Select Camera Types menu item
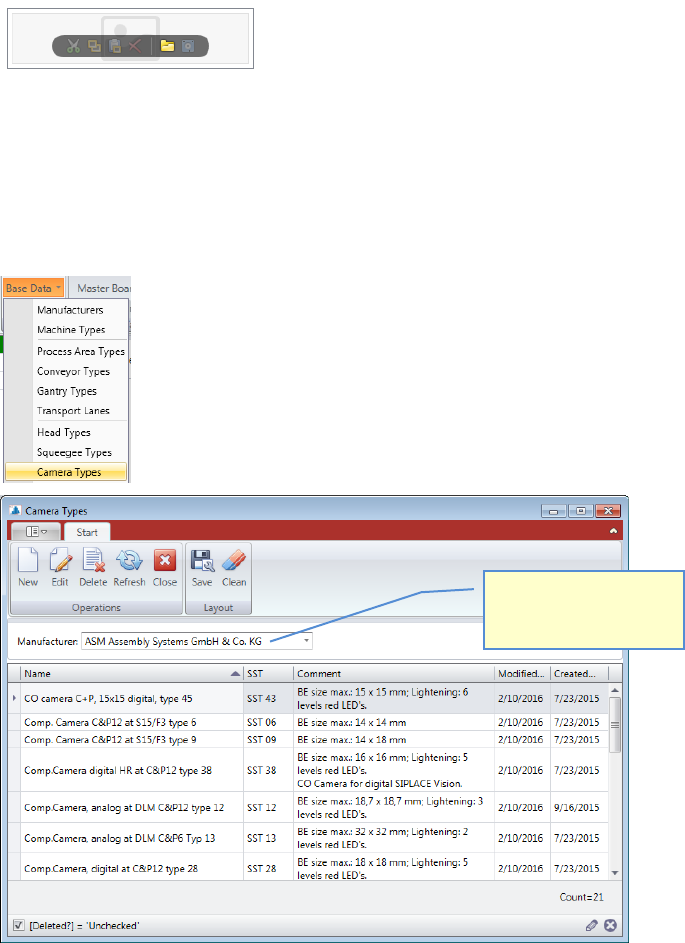Viewport: 685px width, 943px height. coord(66,472)
